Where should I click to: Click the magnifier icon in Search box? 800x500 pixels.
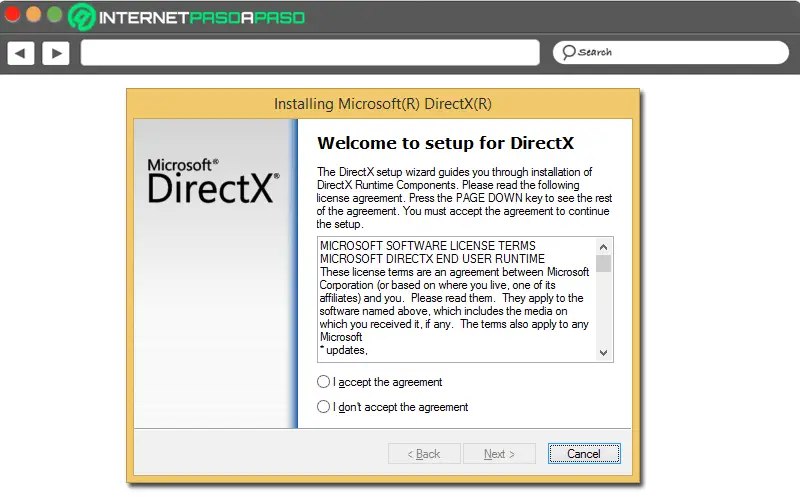(568, 52)
